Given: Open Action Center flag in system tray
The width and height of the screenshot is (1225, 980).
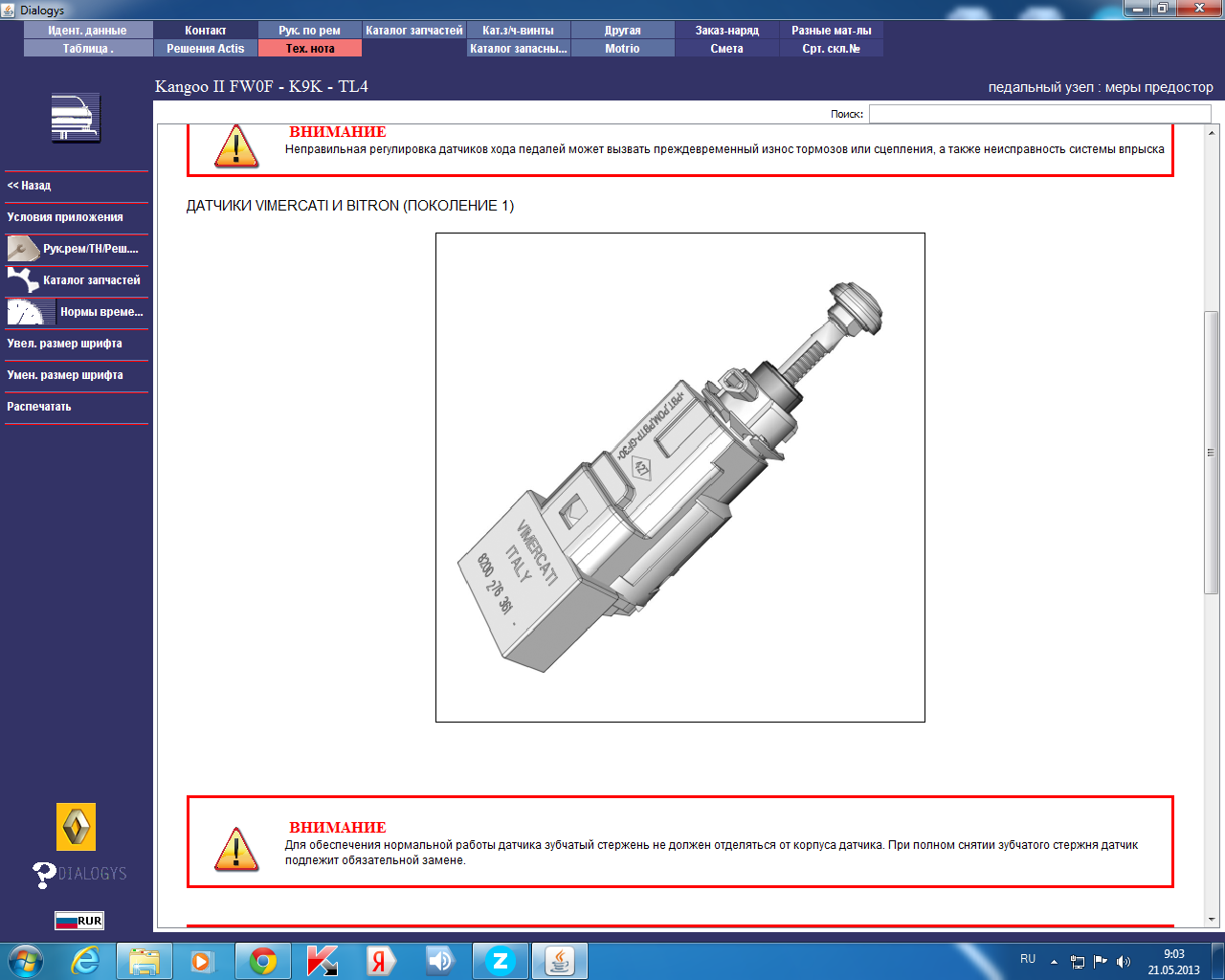Looking at the screenshot, I should 1101,962.
